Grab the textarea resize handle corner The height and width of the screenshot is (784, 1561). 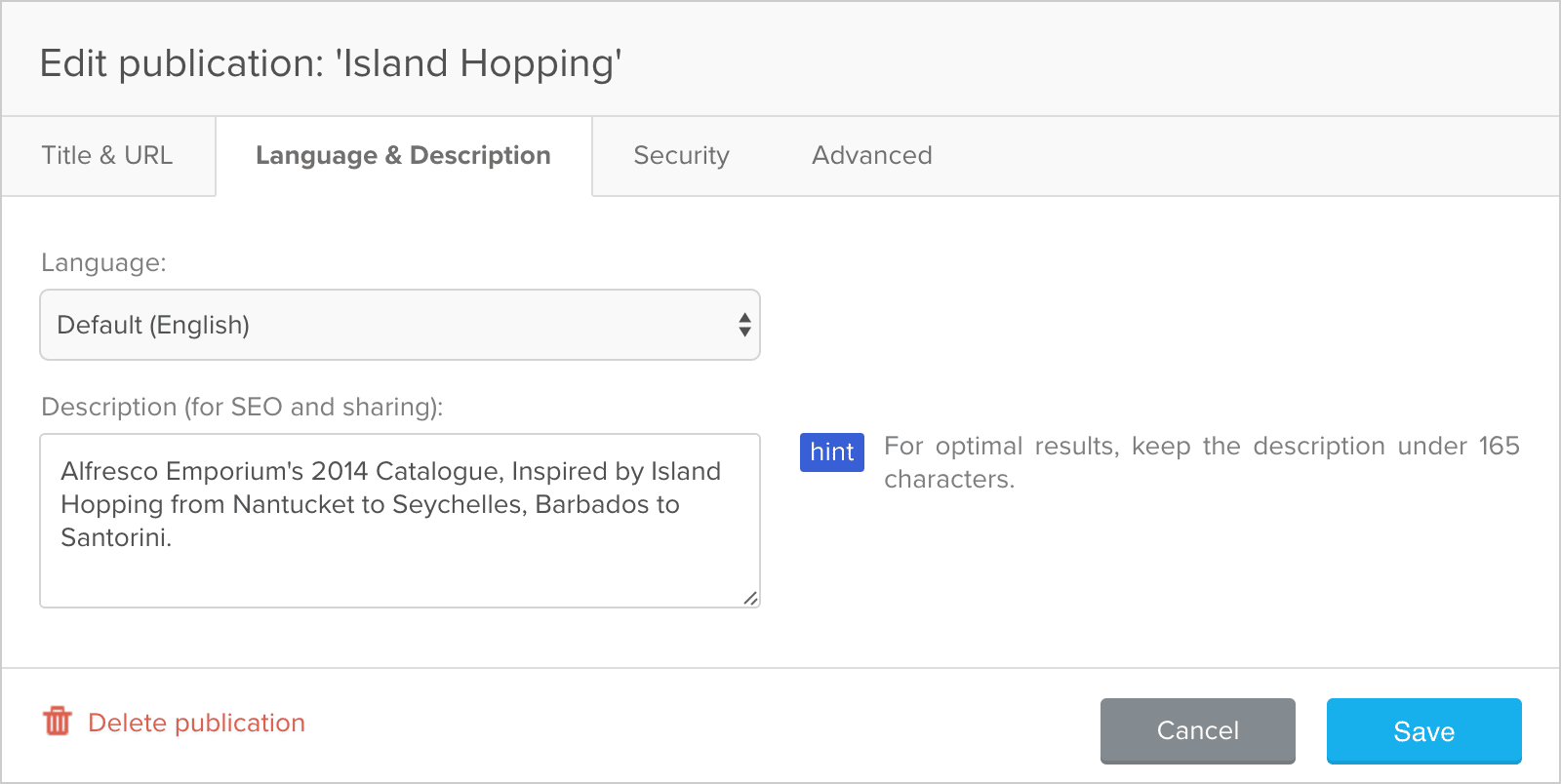750,598
